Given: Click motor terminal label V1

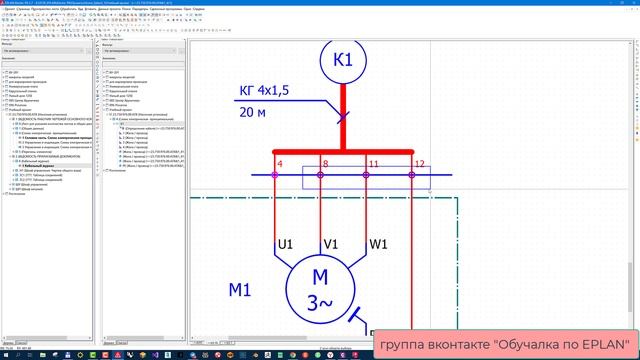Looking at the screenshot, I should coord(331,244).
